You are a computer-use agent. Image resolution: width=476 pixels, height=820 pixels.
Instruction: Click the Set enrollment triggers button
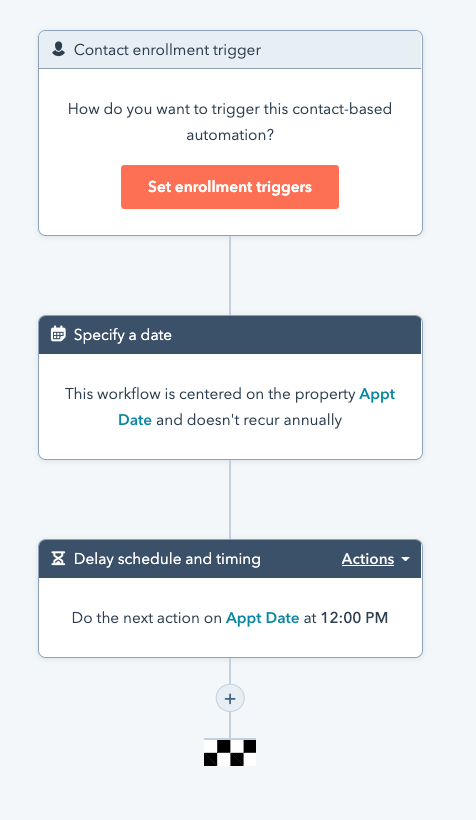pos(230,187)
